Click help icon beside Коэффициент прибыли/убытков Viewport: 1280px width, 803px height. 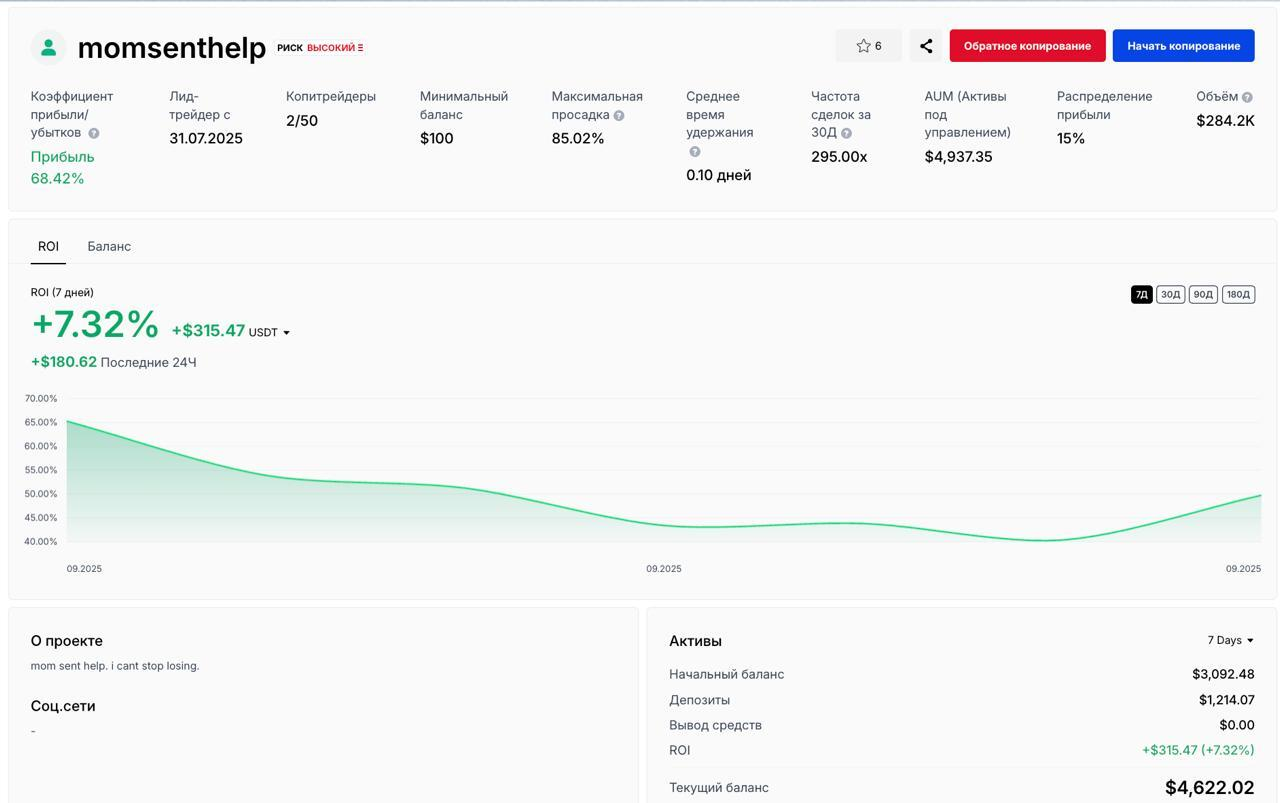coord(94,133)
